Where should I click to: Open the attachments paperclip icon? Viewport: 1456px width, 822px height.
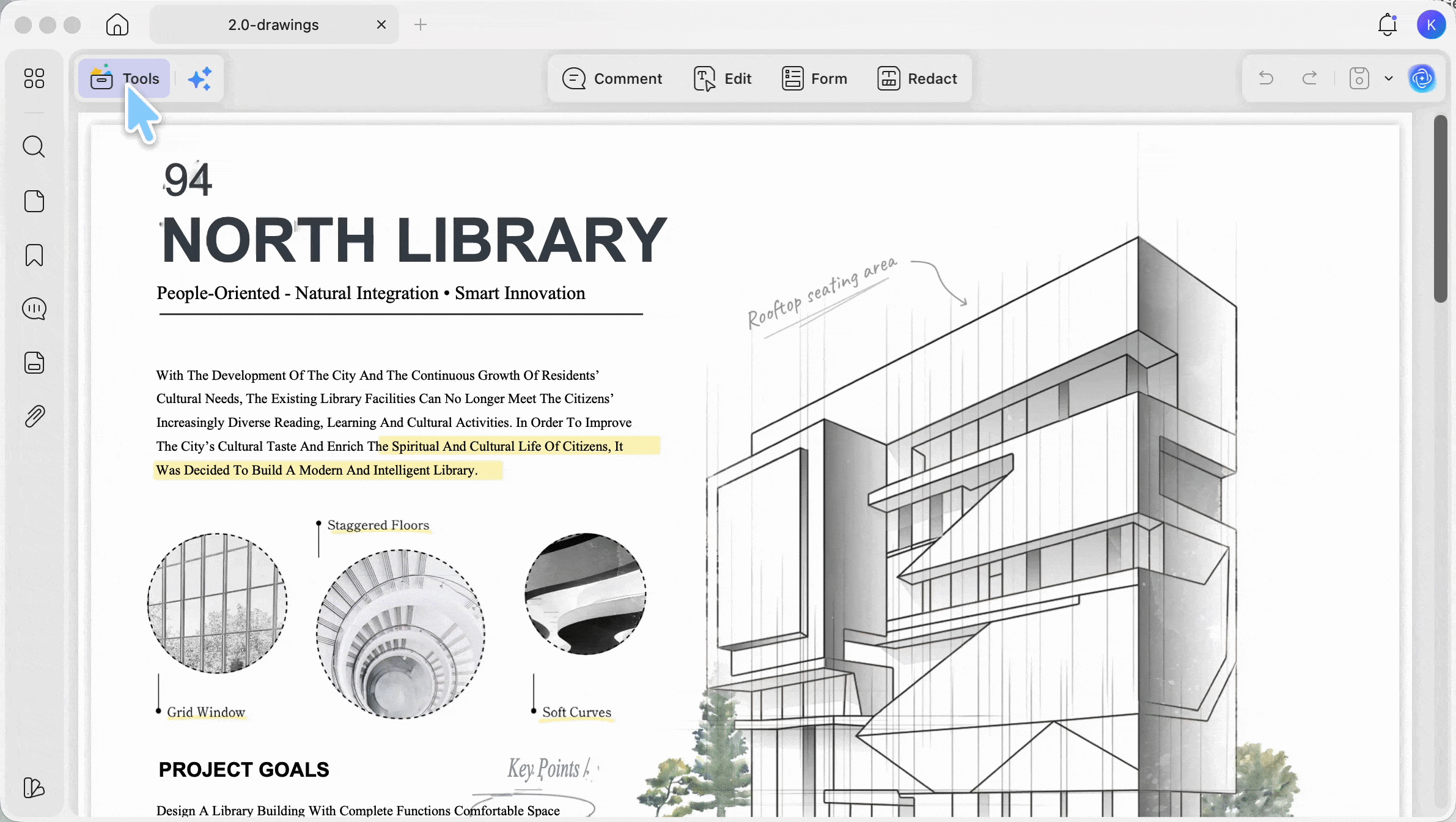(34, 417)
